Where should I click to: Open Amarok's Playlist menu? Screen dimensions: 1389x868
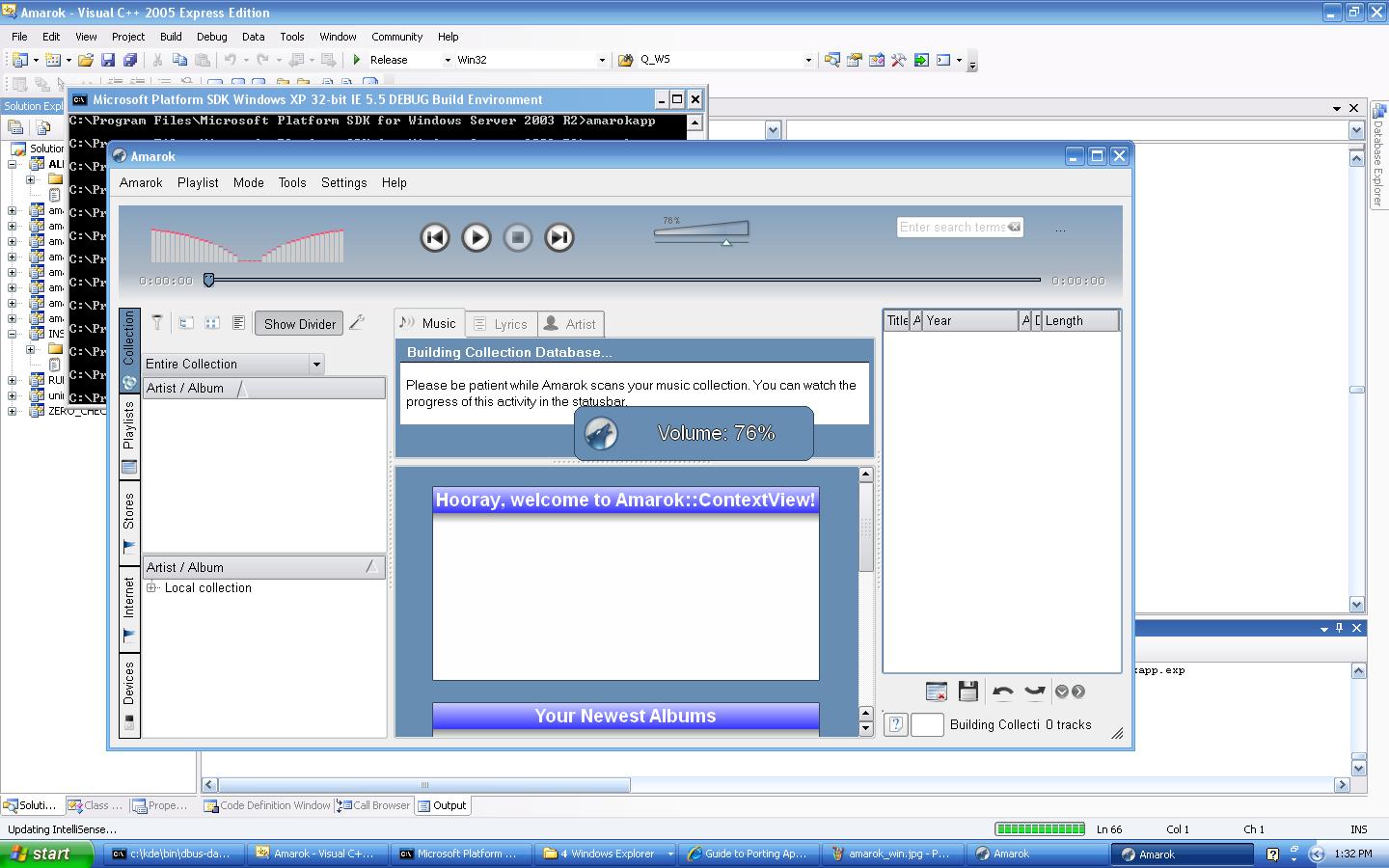coord(198,182)
